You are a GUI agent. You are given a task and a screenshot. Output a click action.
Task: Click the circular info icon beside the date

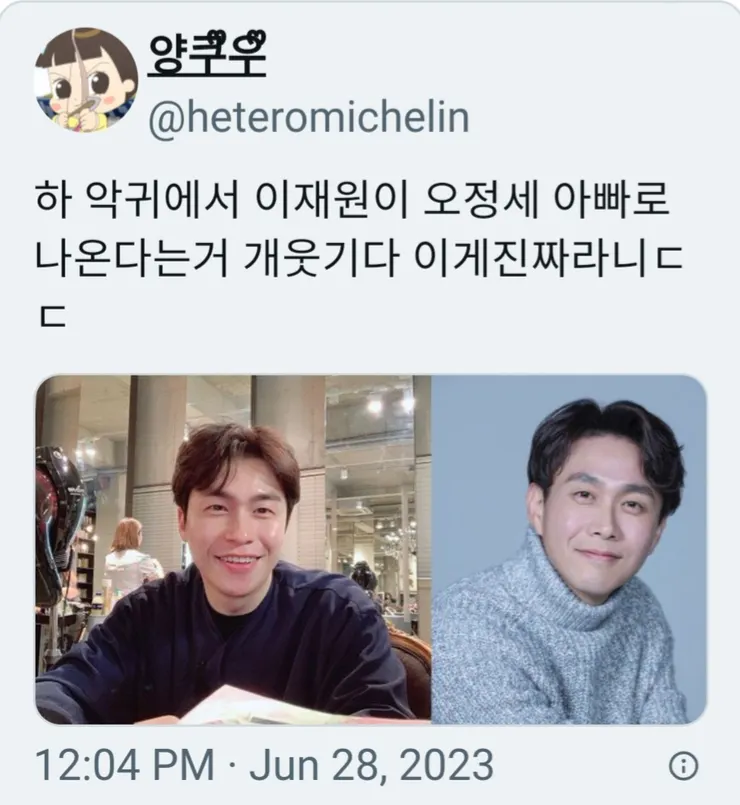pyautogui.click(x=684, y=766)
